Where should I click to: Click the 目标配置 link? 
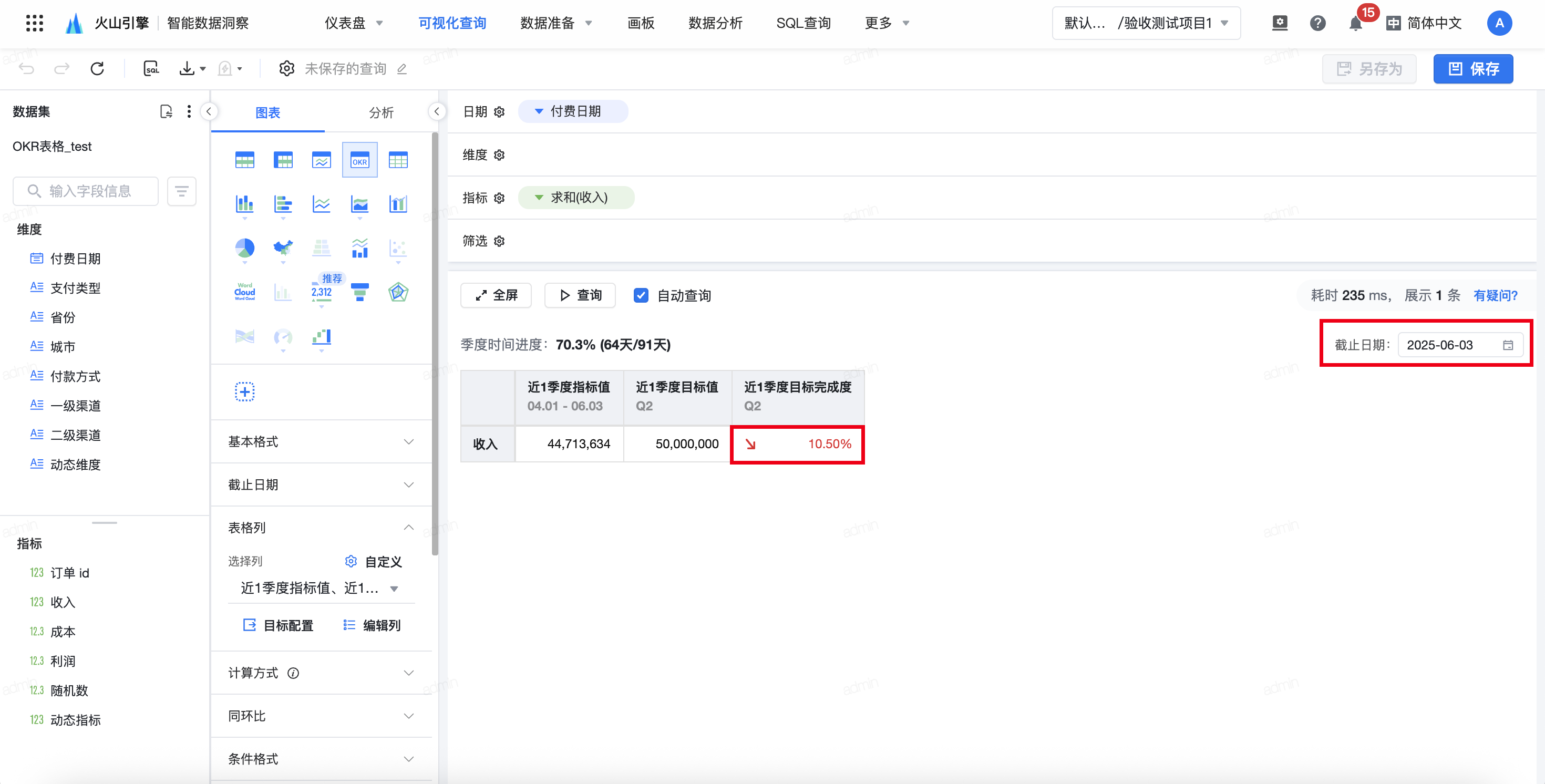(x=279, y=626)
